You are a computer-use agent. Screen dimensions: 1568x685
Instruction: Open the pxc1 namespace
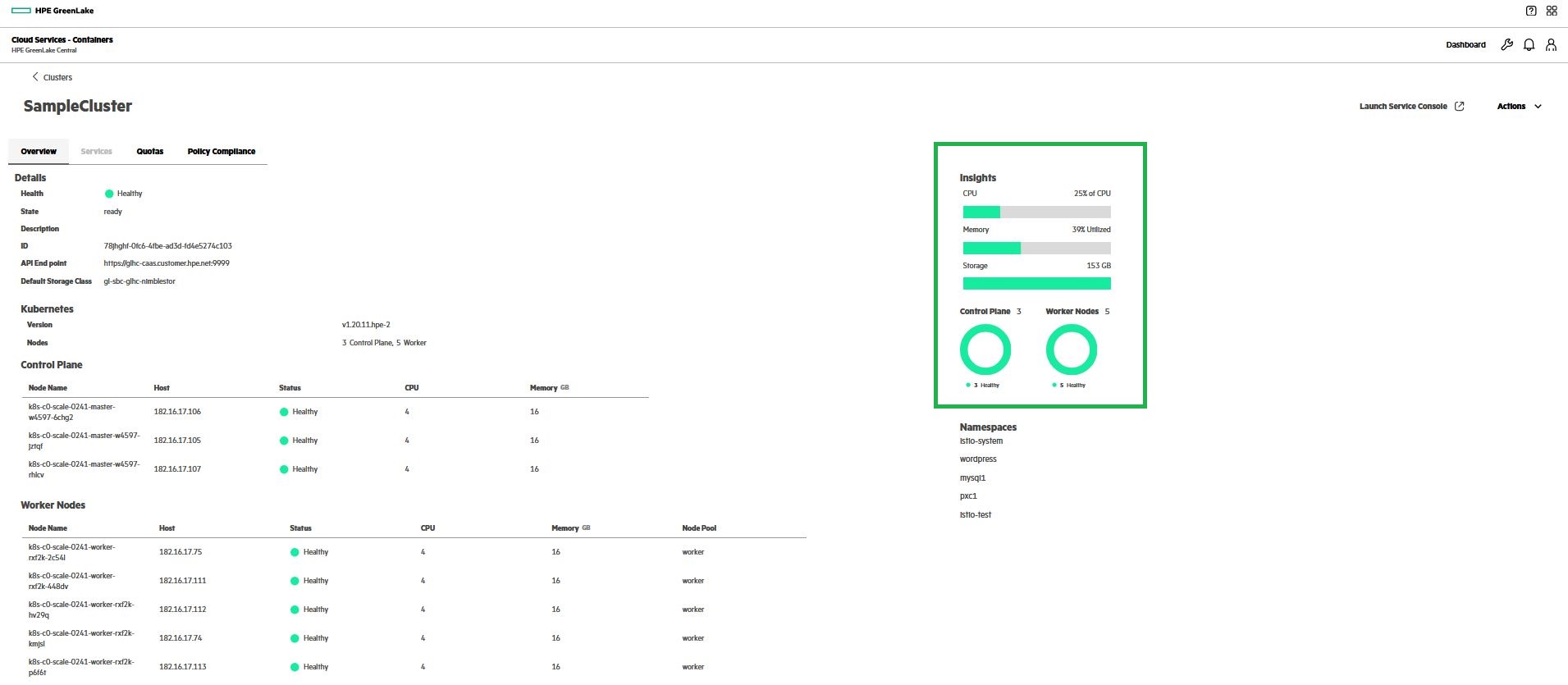click(x=968, y=496)
